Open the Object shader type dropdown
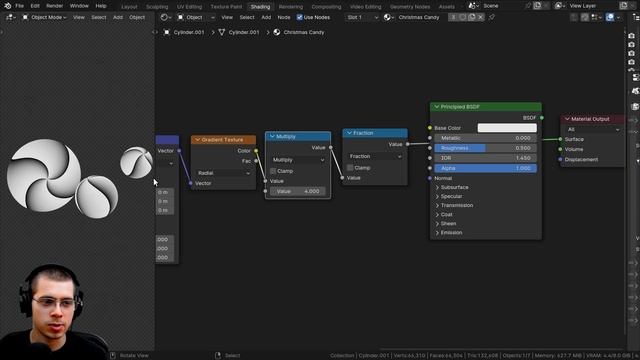 [x=196, y=17]
